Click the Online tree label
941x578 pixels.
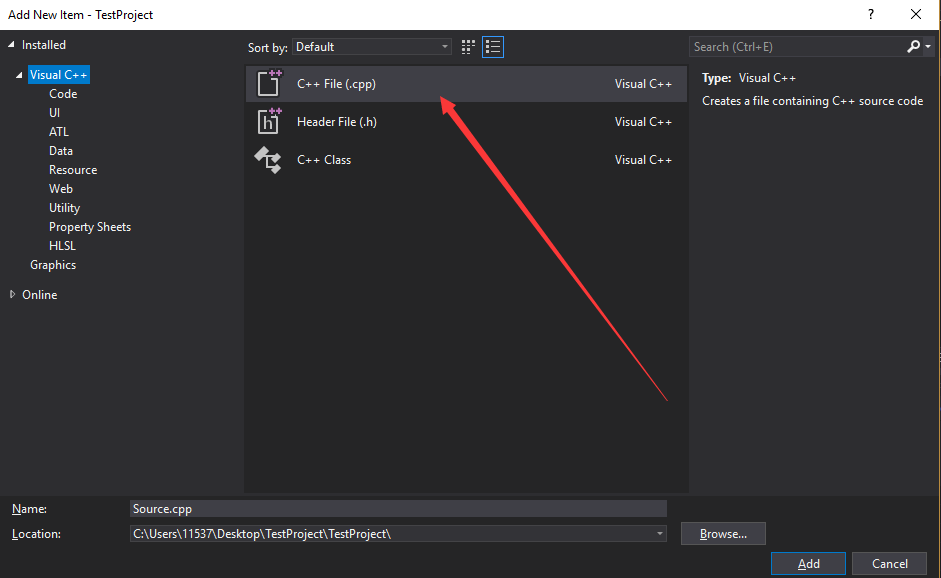pos(40,295)
